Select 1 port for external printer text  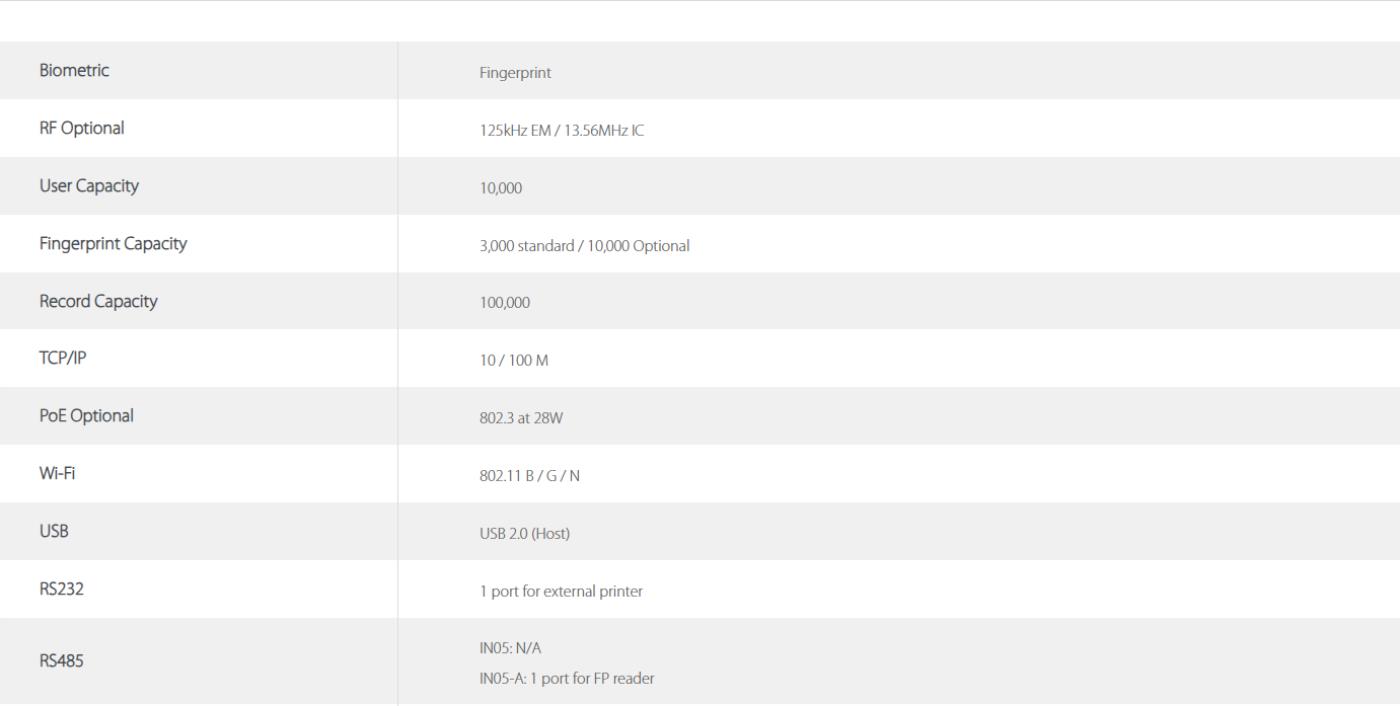click(x=561, y=591)
